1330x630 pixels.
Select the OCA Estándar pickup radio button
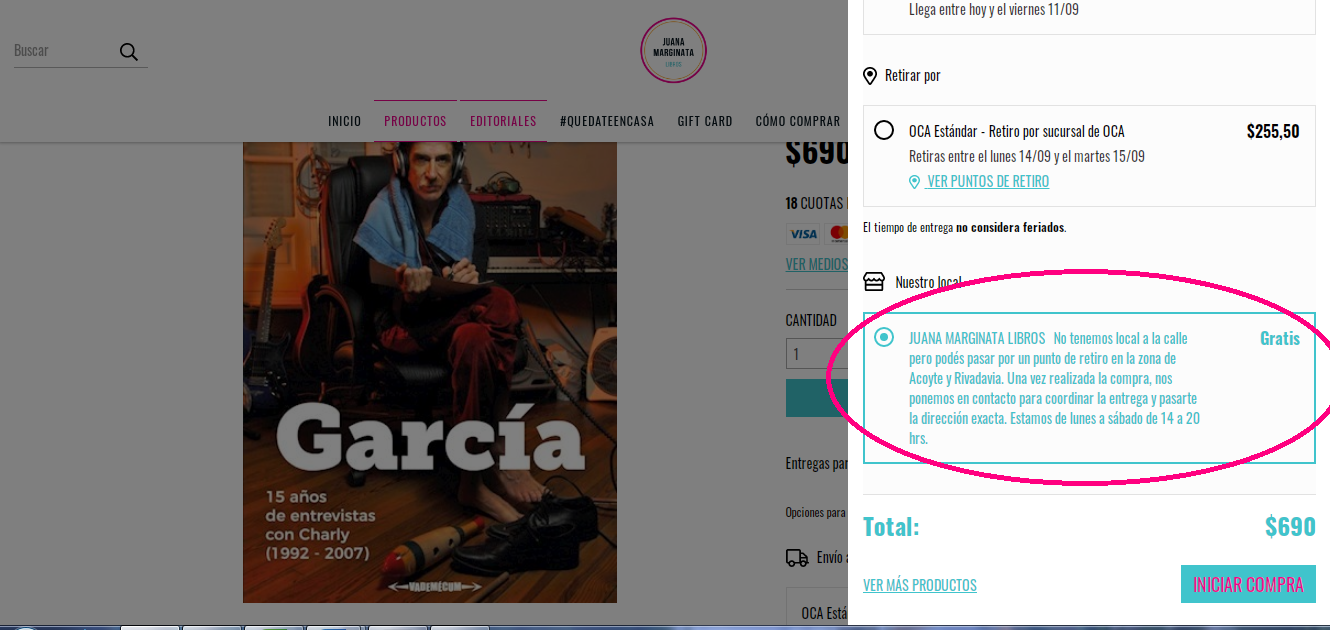click(x=884, y=130)
